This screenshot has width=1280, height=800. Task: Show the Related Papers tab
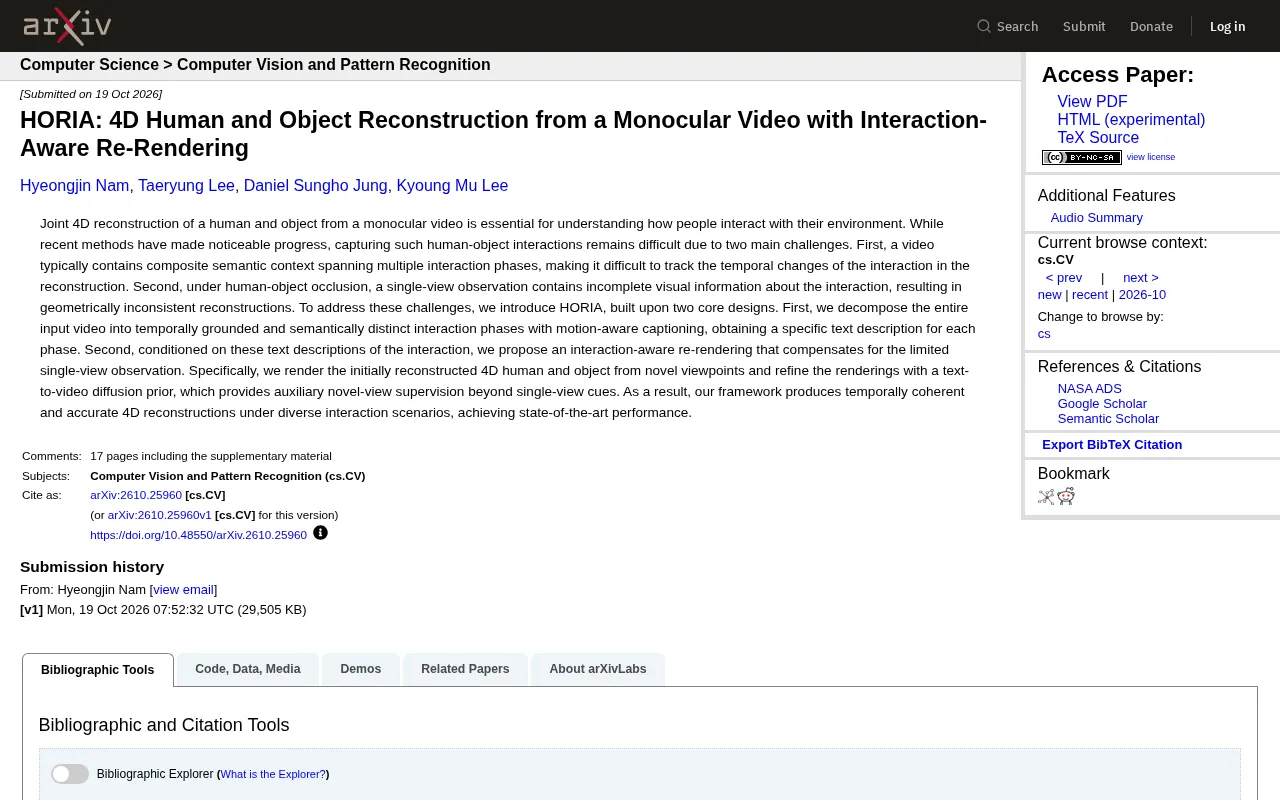coord(465,669)
